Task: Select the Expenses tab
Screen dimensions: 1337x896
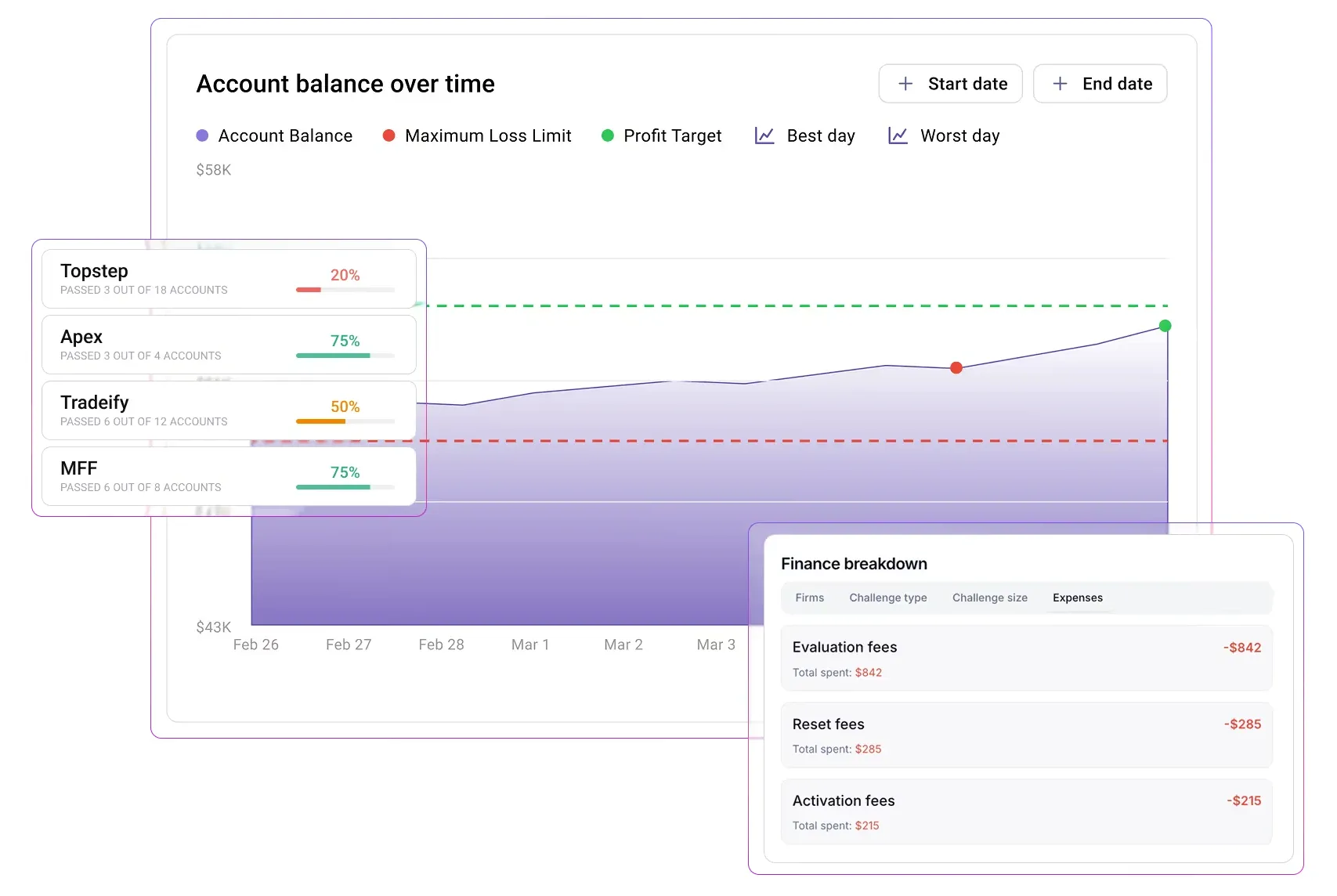Action: coord(1077,598)
